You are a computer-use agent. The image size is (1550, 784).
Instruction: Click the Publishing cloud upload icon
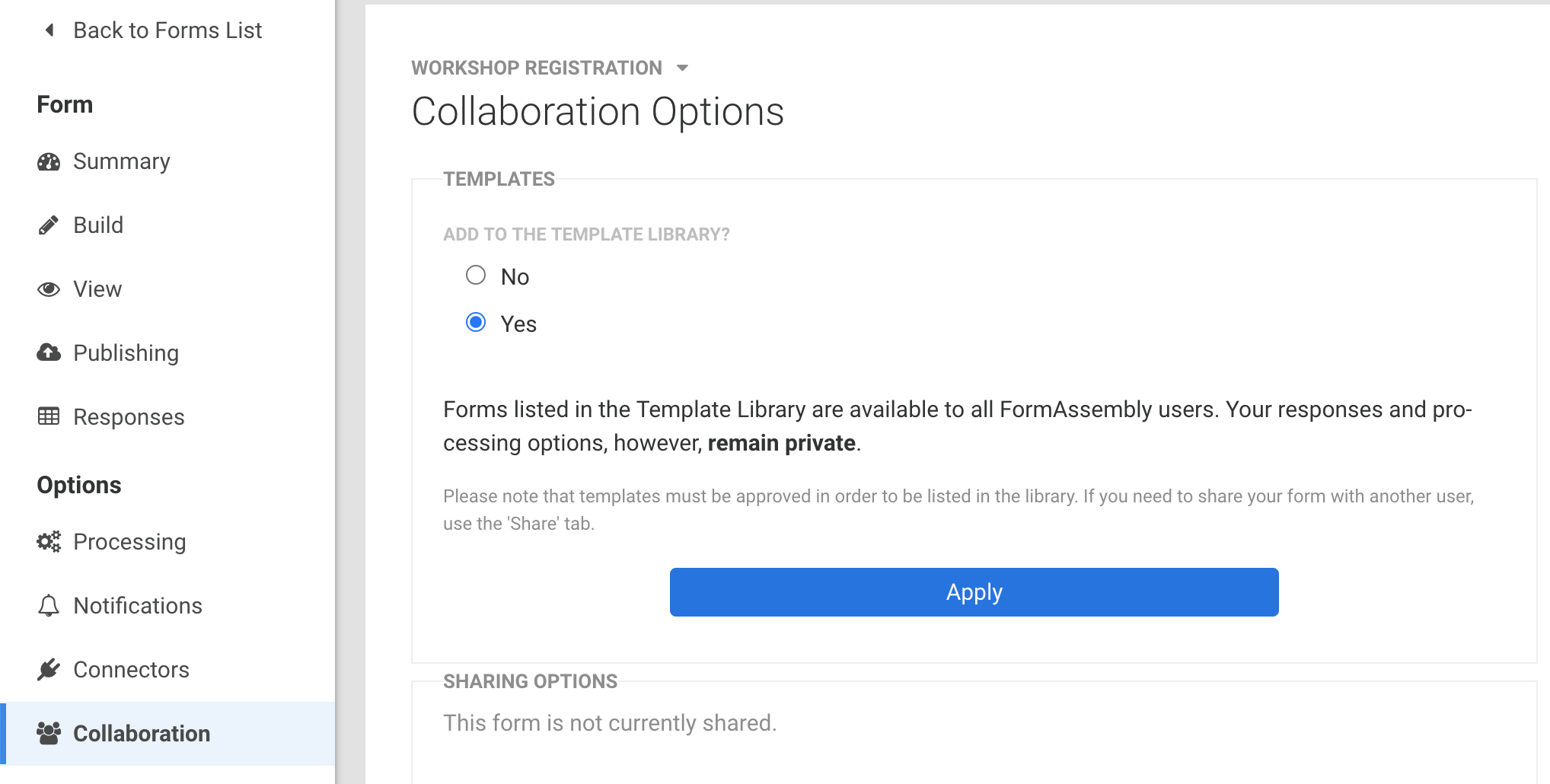(49, 352)
